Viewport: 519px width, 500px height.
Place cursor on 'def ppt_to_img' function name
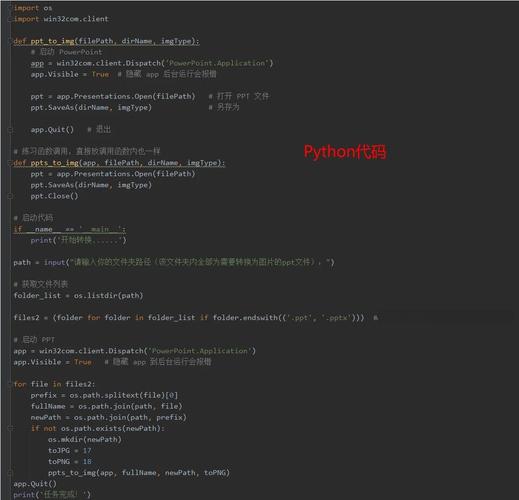[52, 41]
